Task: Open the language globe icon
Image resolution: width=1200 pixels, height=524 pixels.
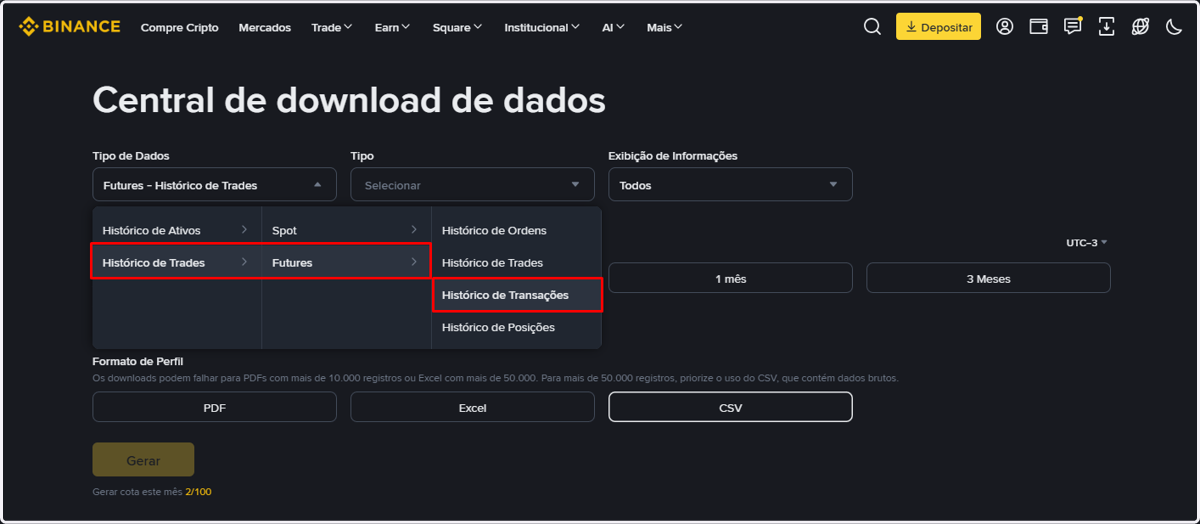Action: [1140, 27]
